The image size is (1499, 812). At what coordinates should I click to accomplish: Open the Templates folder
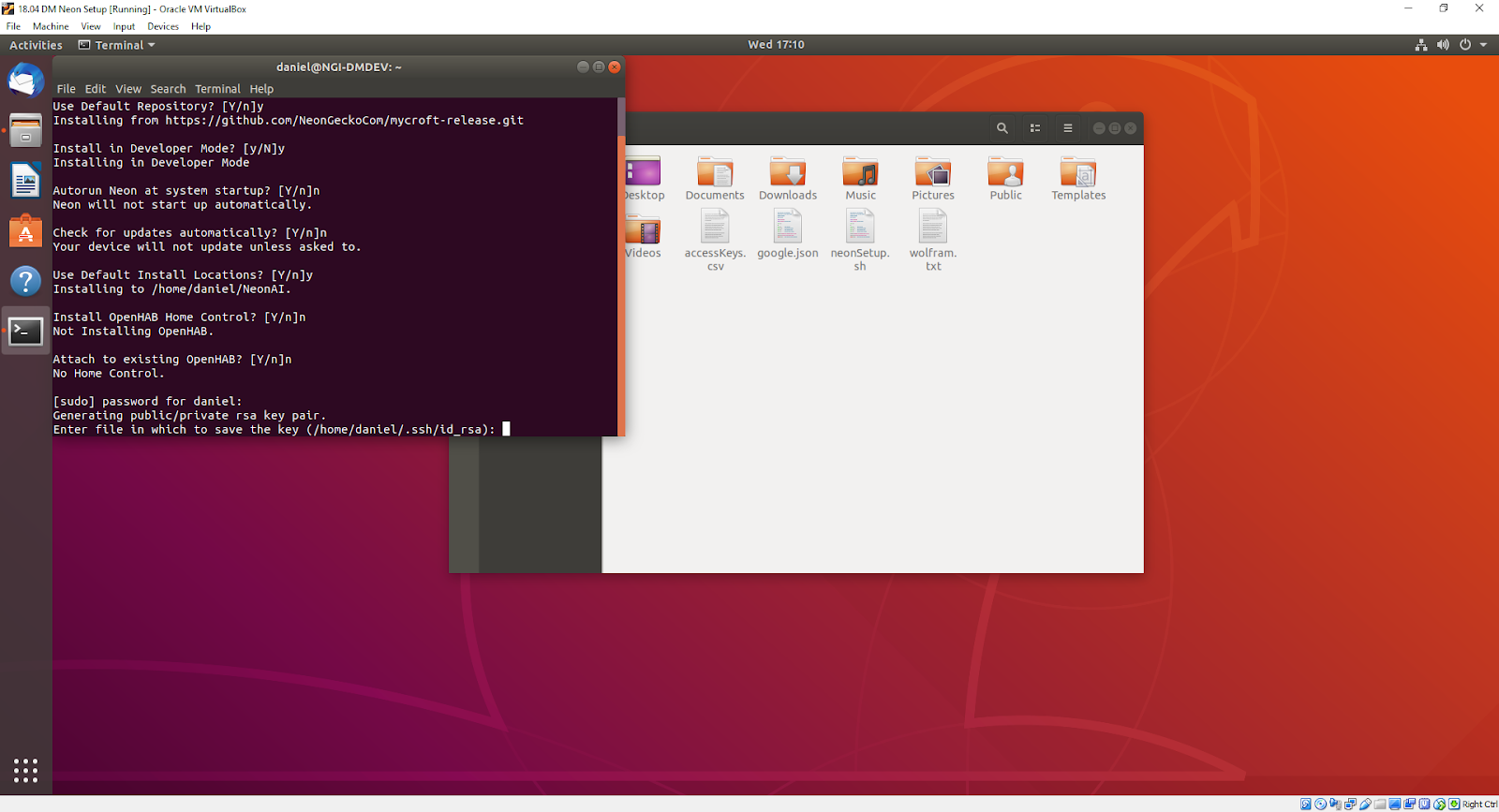1078,178
